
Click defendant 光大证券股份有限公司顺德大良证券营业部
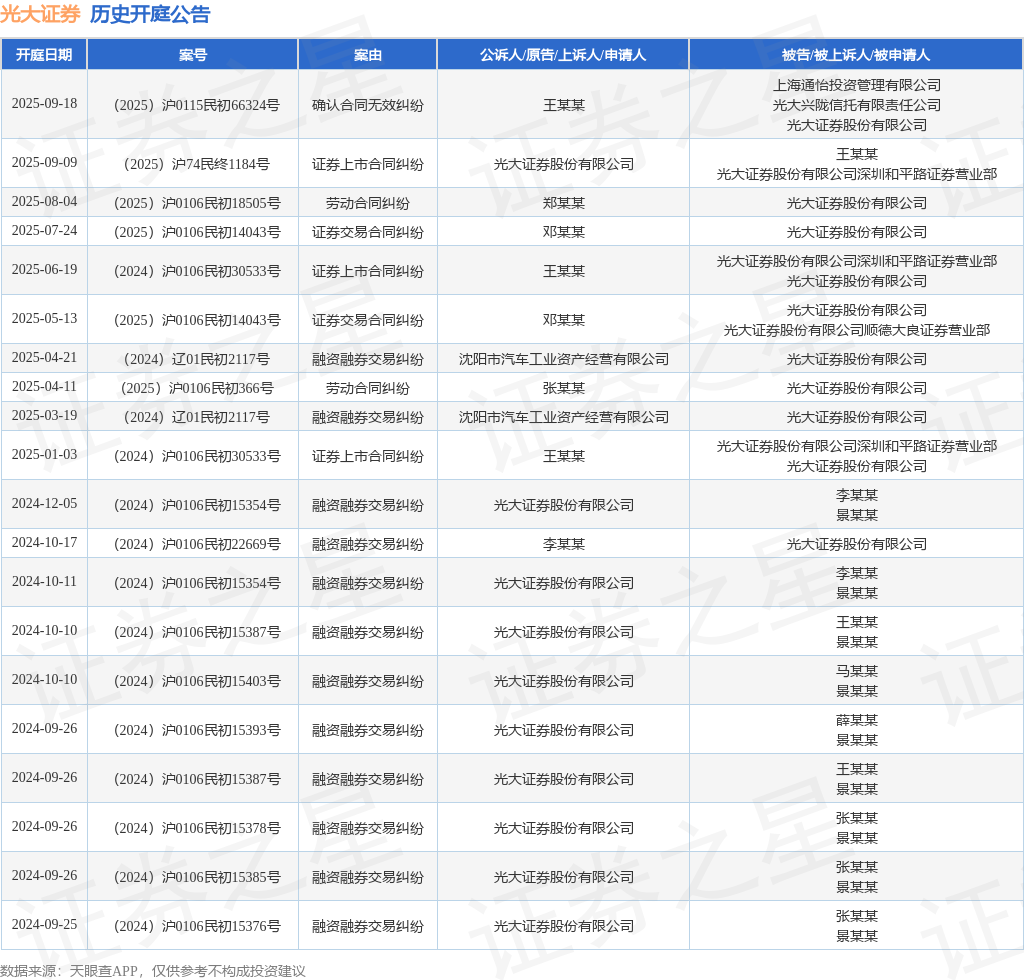pos(857,330)
